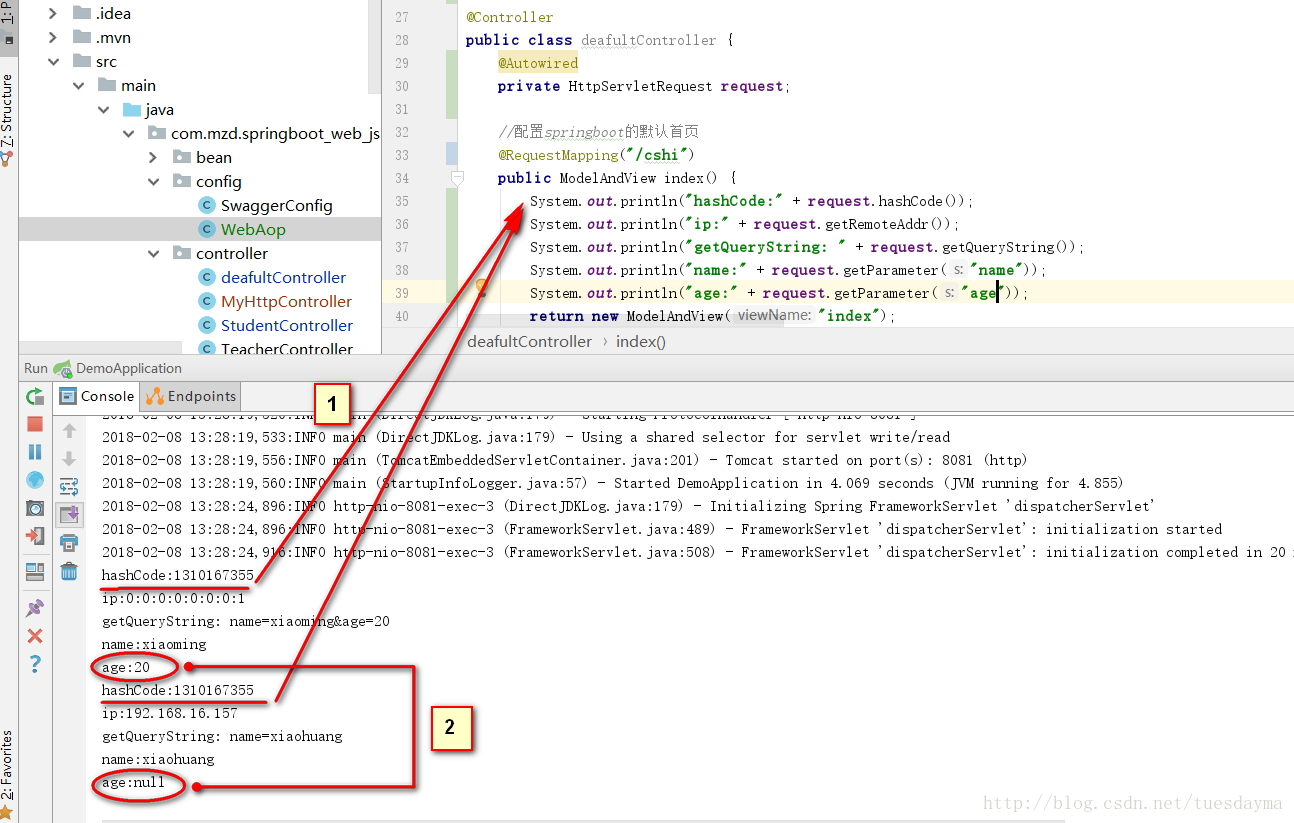Close the Run tab with red X

point(35,636)
